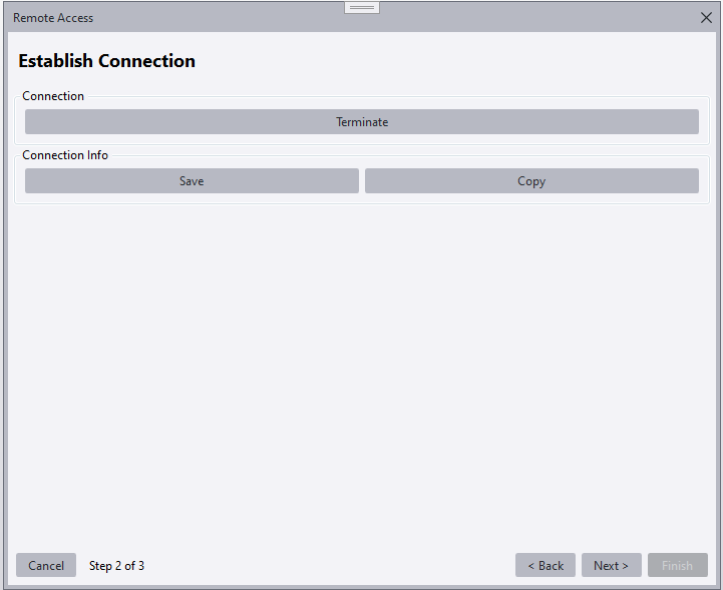Click the greyed-out Finish button
This screenshot has width=723, height=590.
coord(677,565)
